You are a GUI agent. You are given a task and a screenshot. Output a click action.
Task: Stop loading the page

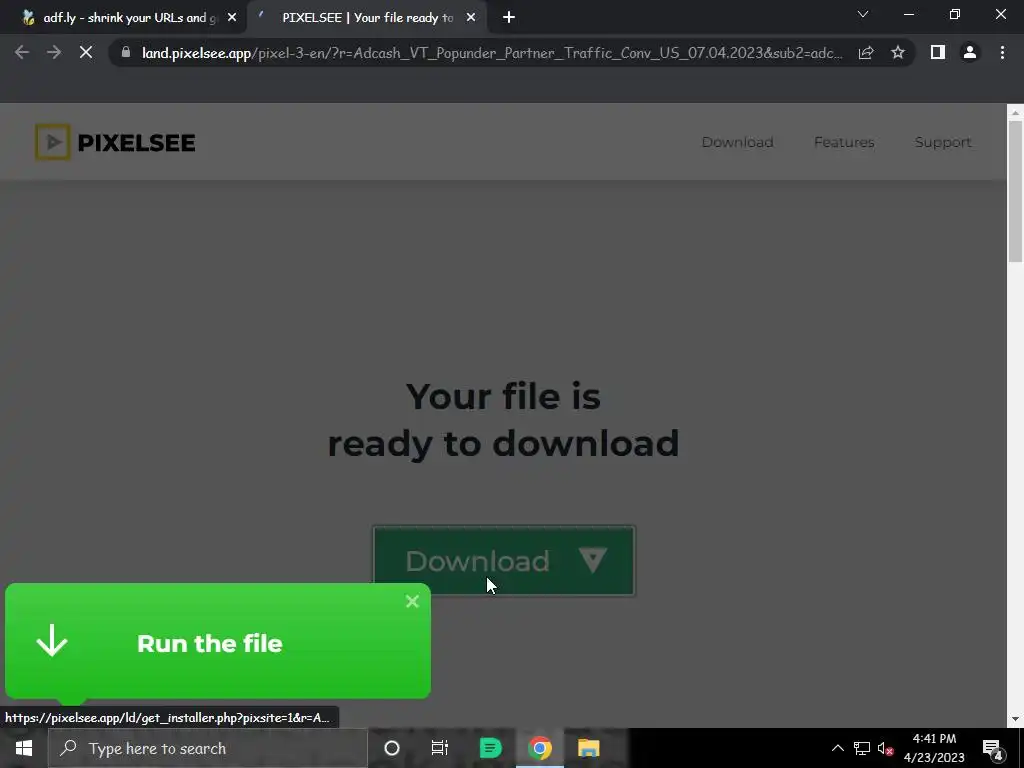tap(86, 52)
